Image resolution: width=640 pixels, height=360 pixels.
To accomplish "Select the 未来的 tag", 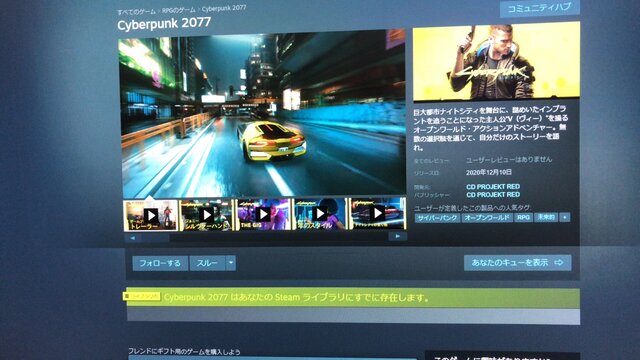I will [x=546, y=217].
